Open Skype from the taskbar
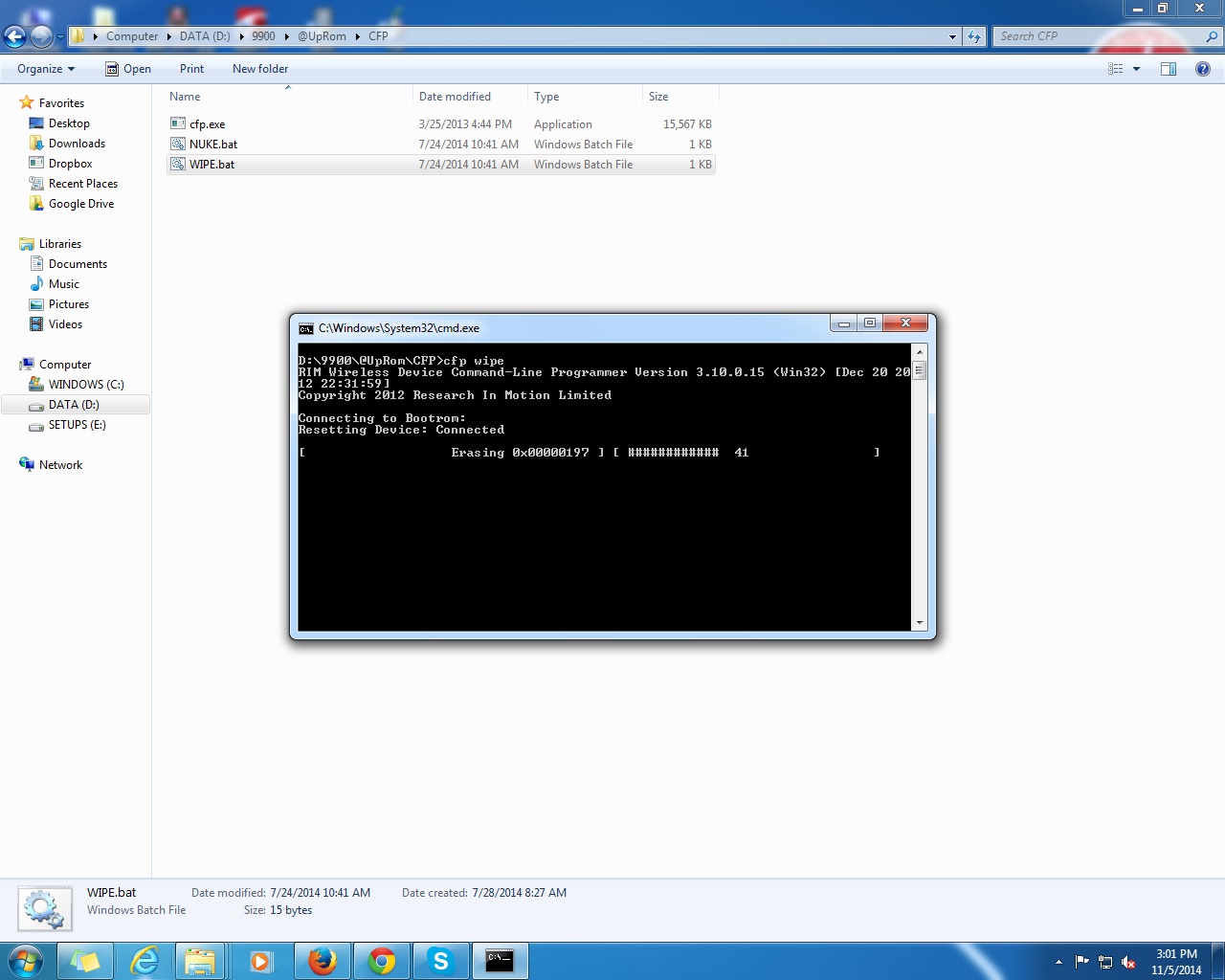The image size is (1225, 980). [440, 961]
